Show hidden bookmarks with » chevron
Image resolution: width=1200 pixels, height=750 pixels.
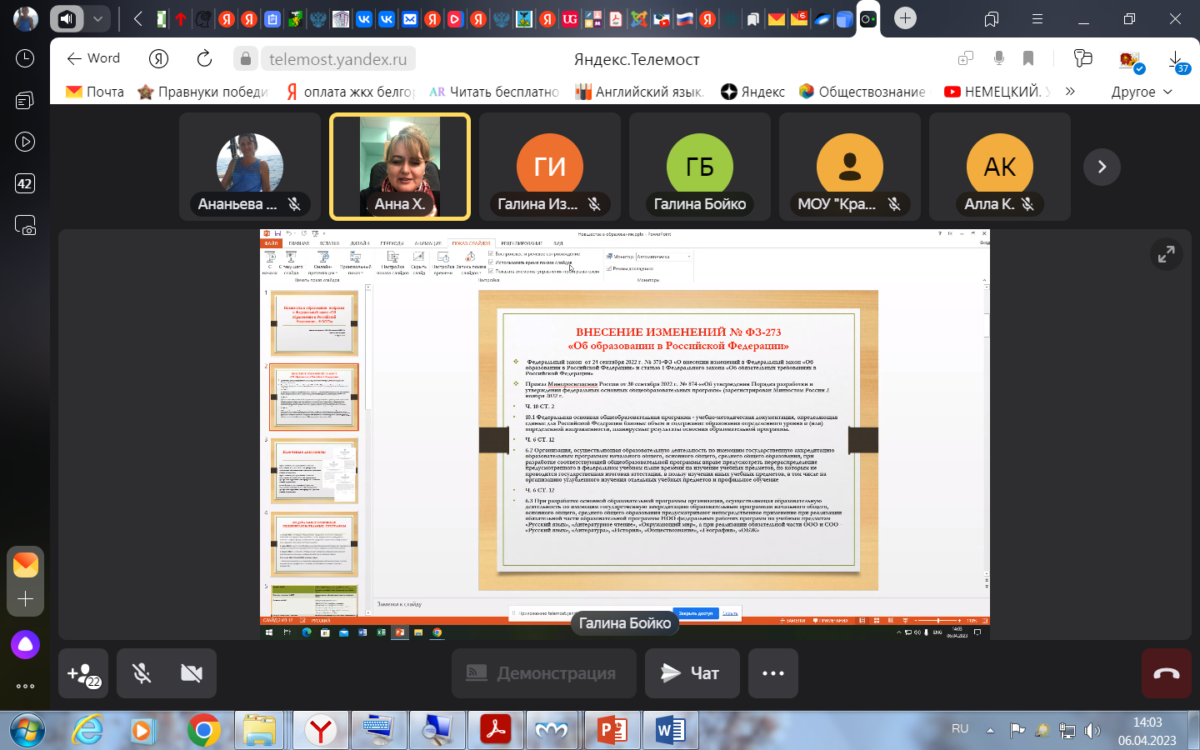(1070, 91)
